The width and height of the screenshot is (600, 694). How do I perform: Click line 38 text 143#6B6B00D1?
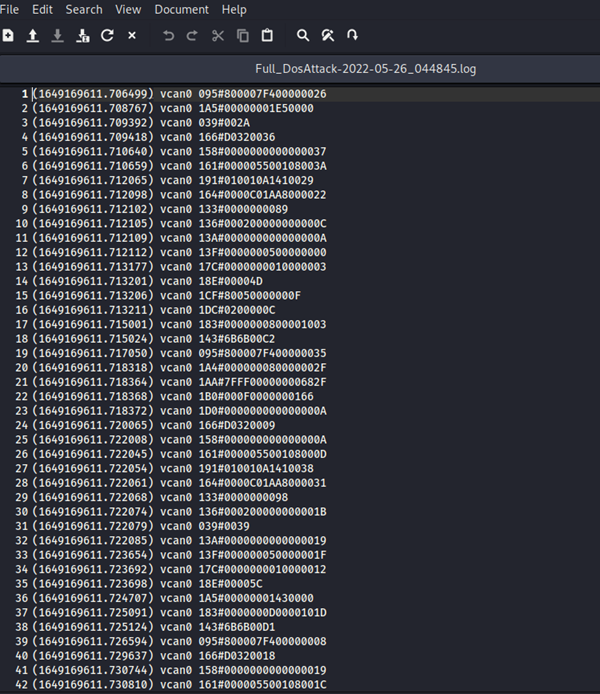237,627
